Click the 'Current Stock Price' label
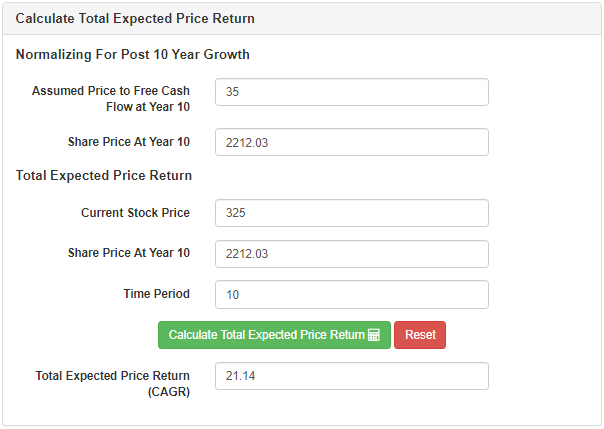604x429 pixels. [x=135, y=213]
